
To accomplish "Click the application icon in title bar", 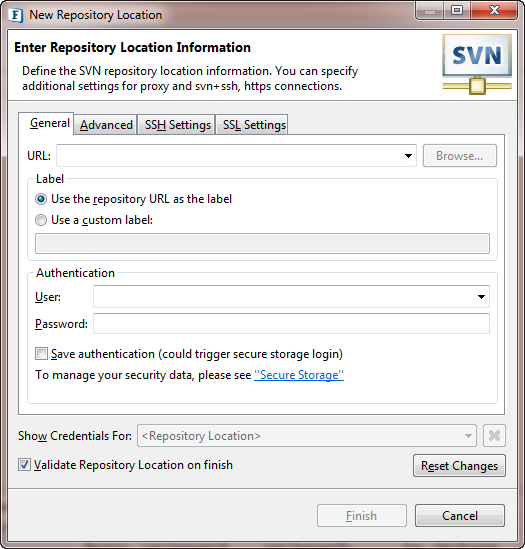I will 15,15.
